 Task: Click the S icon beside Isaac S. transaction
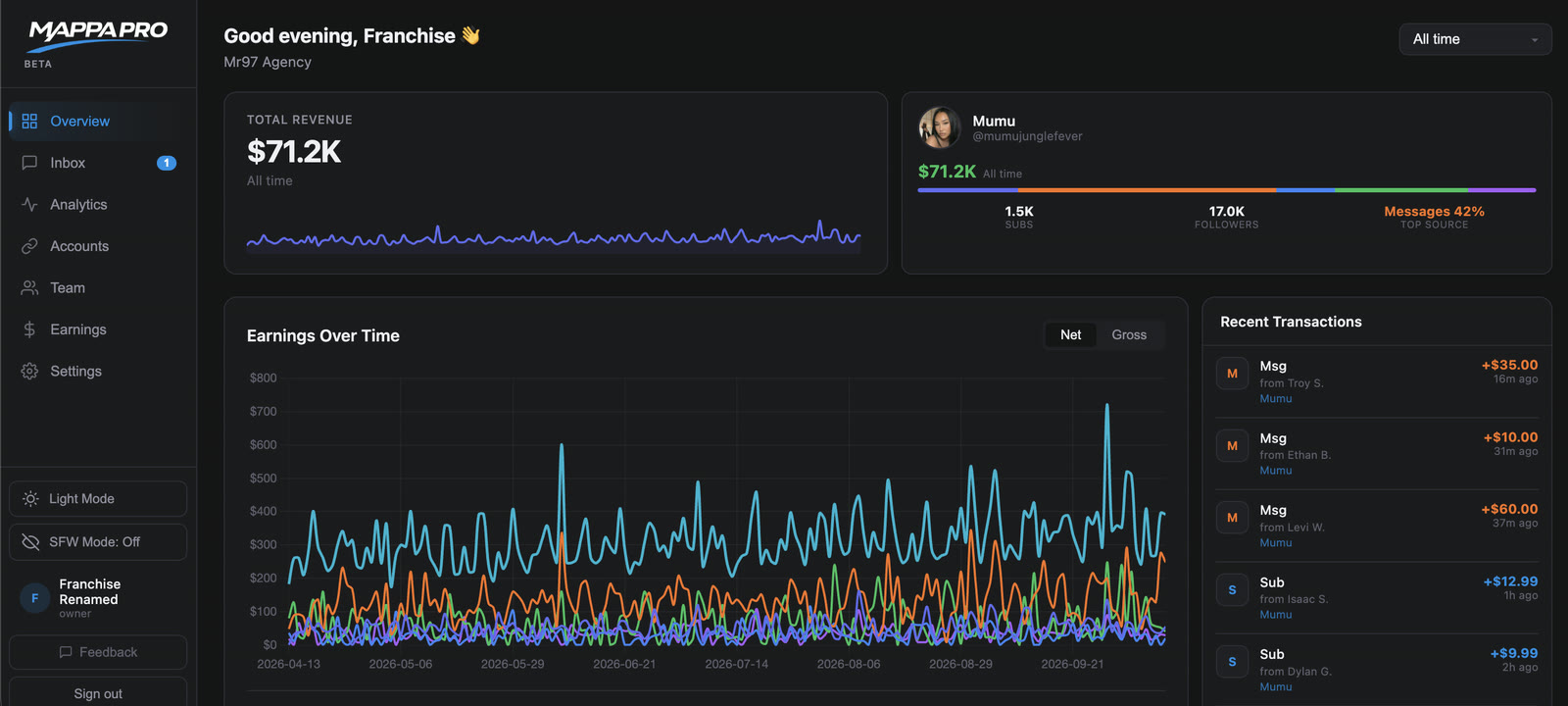click(1232, 589)
